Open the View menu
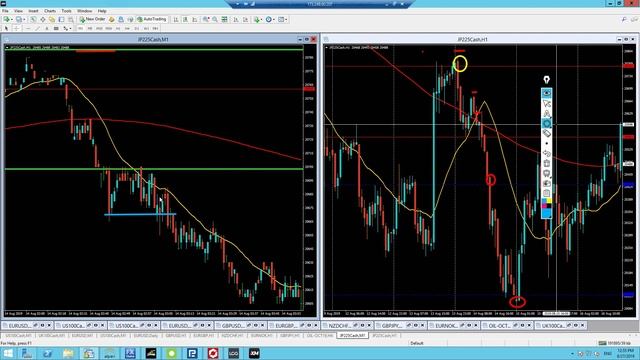Image resolution: width=640 pixels, height=360 pixels. pos(18,11)
